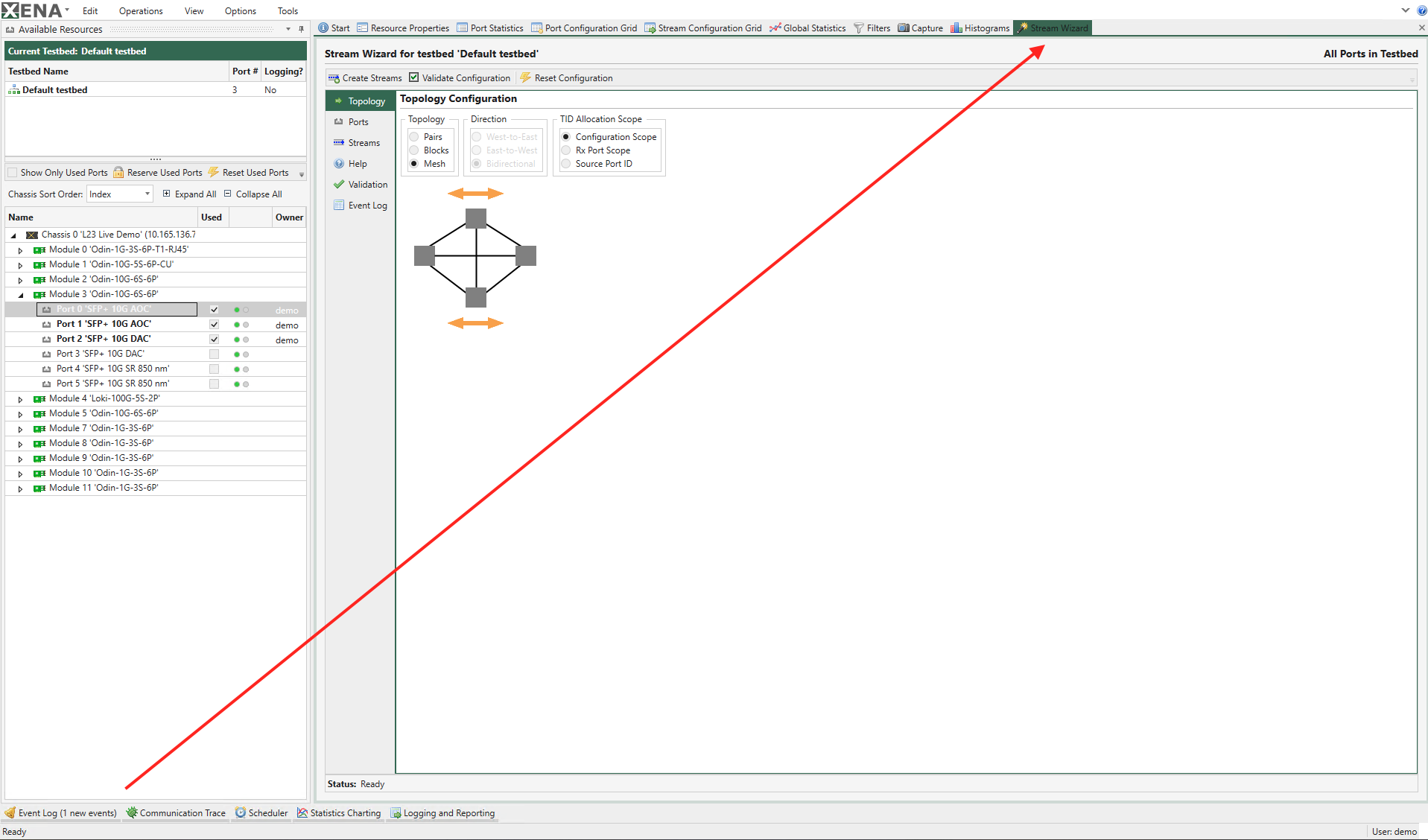Click the Ports icon in wizard sidebar

point(339,122)
